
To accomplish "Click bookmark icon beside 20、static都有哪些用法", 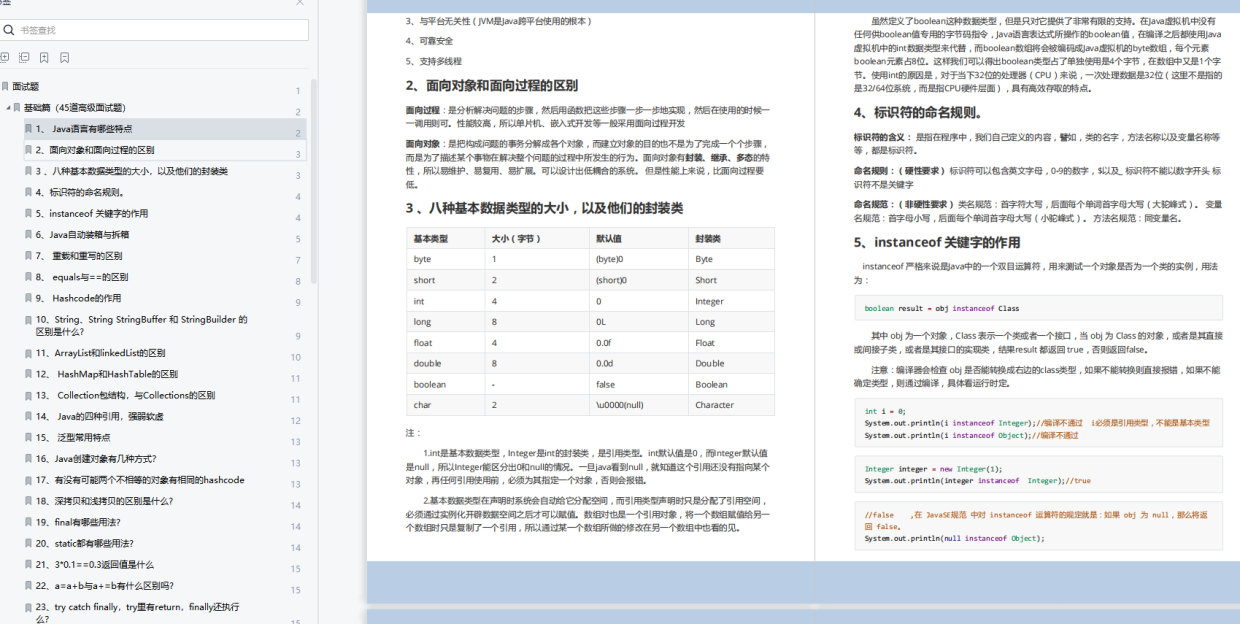I will click(29, 543).
